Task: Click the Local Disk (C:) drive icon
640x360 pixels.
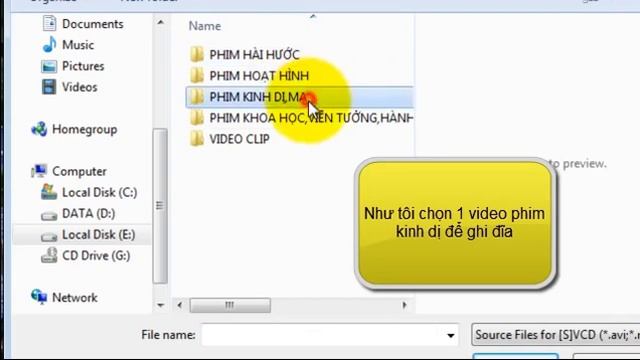Action: pyautogui.click(x=49, y=192)
